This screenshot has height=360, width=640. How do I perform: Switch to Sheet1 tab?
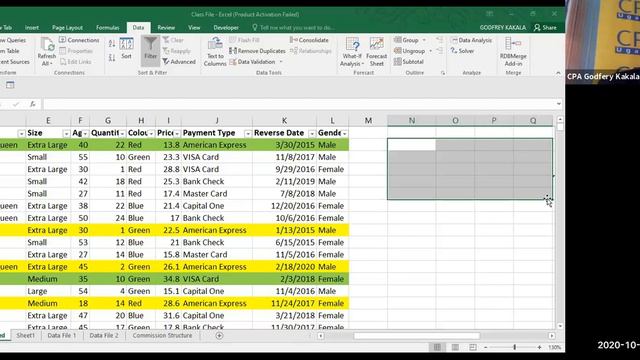pos(26,336)
